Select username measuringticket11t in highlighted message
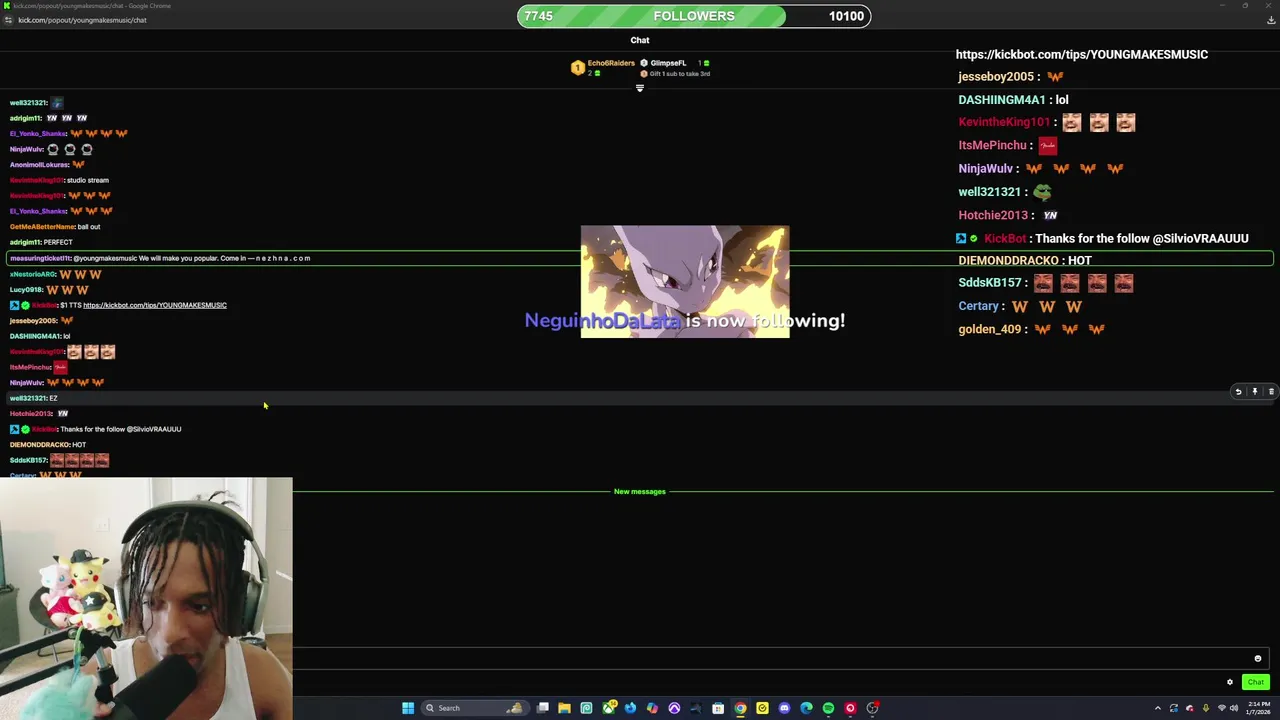The image size is (1280, 720). click(40, 258)
